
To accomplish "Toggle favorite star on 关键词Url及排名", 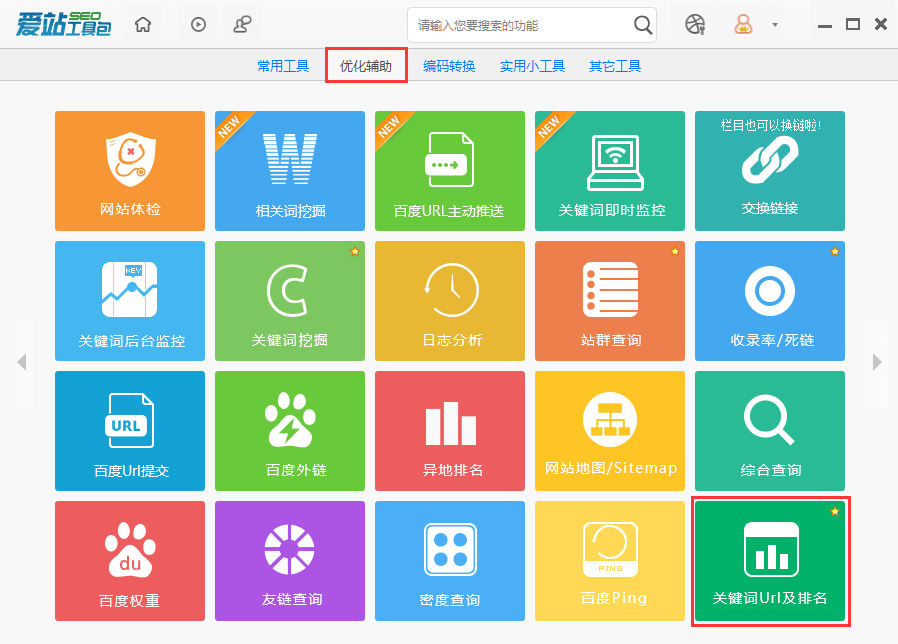I will [x=834, y=511].
